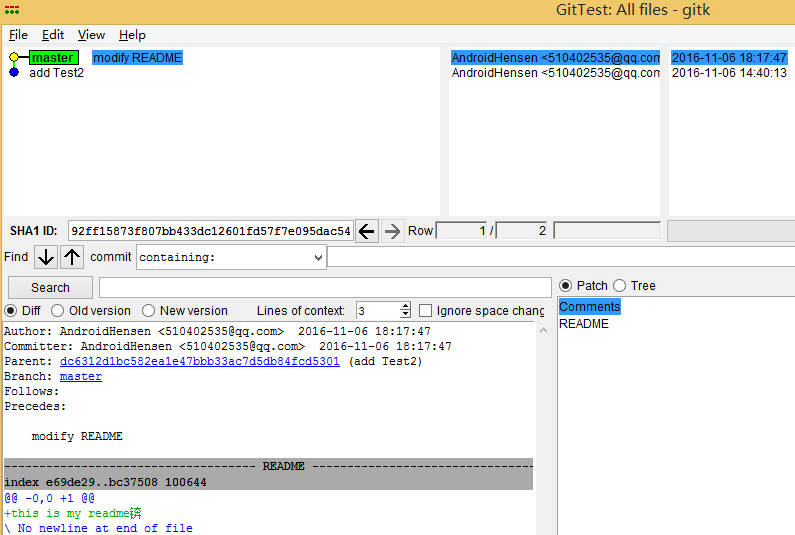Open the Help menu

(x=132, y=35)
